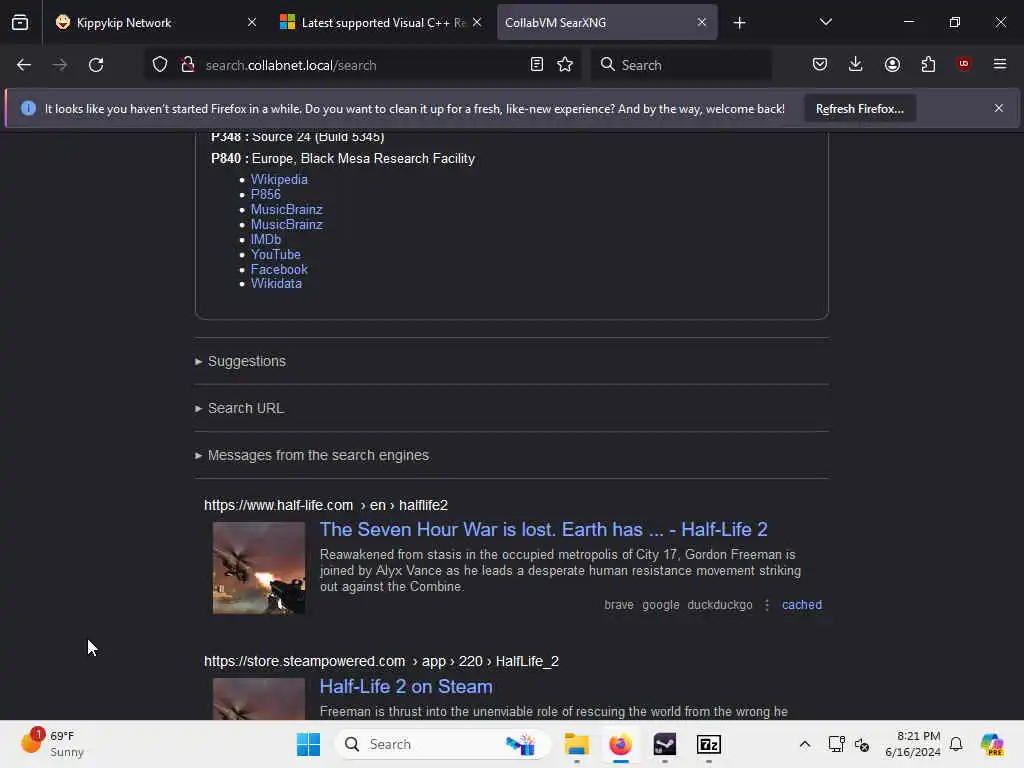This screenshot has height=768, width=1024.
Task: Click the network status tray icon
Action: point(836,744)
